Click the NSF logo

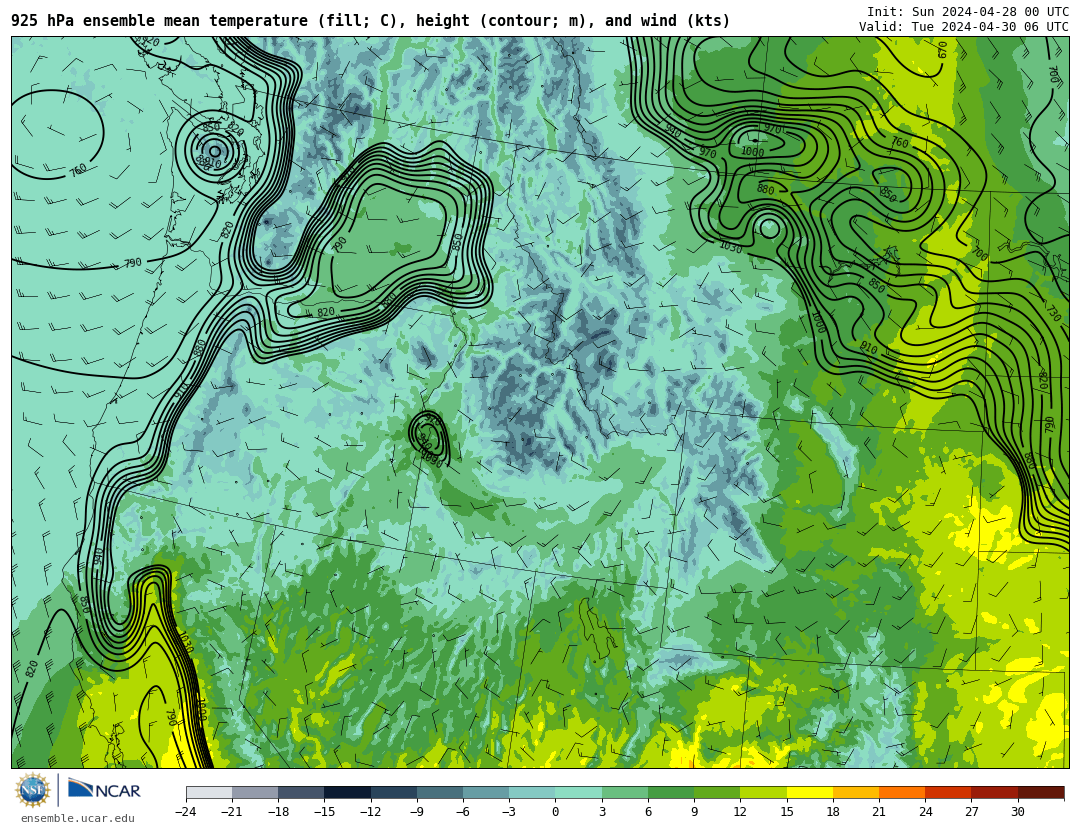click(33, 790)
